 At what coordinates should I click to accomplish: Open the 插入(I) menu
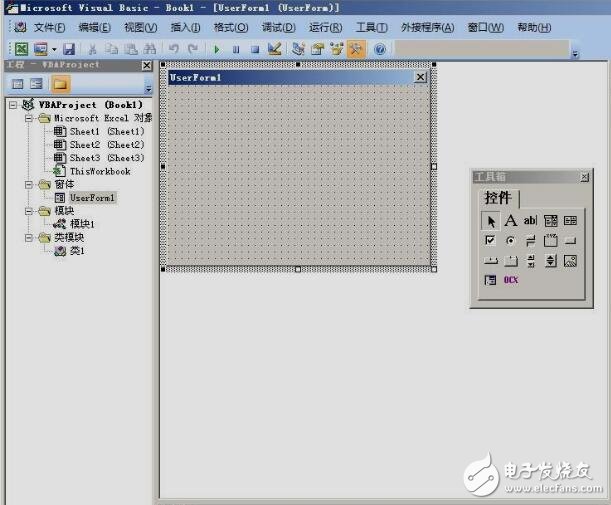pyautogui.click(x=185, y=27)
